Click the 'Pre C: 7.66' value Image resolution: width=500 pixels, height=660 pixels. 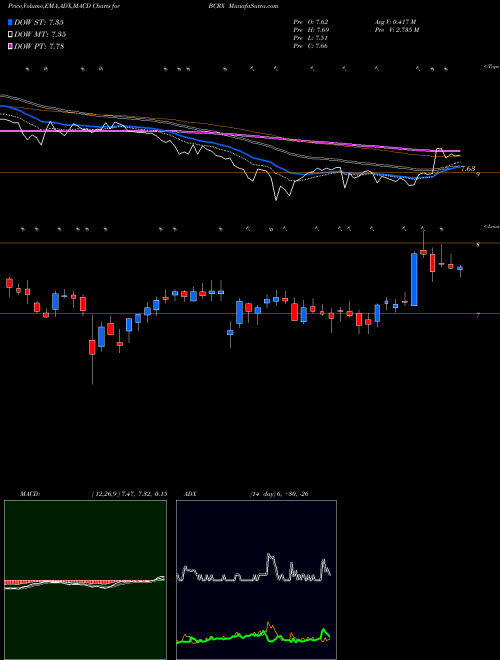311,46
